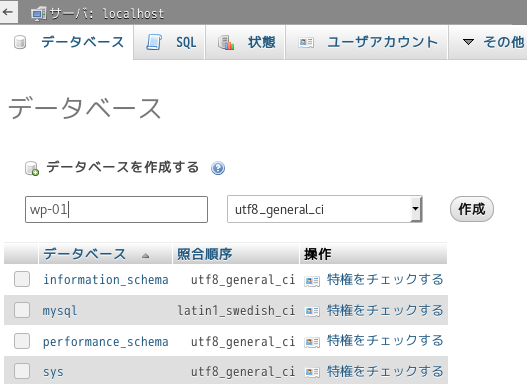Click the privileges icon for sys
This screenshot has width=527, height=384.
point(312,372)
